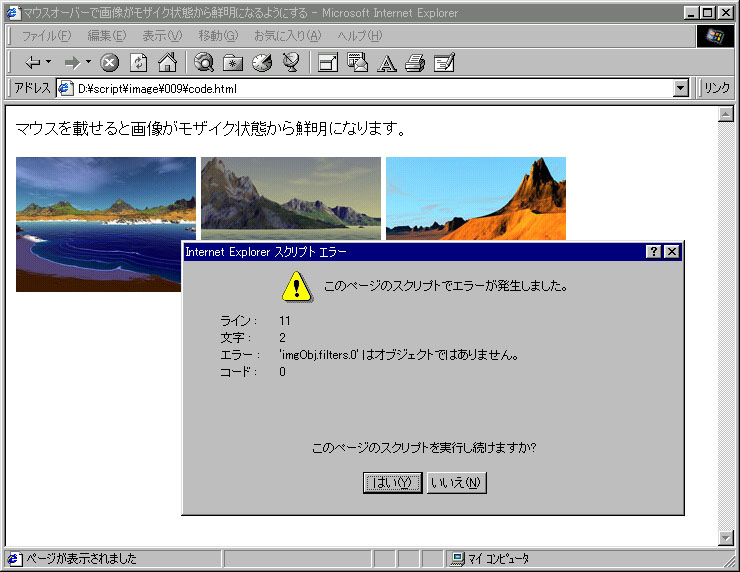Open the お気に入り(A) menu

[287, 36]
